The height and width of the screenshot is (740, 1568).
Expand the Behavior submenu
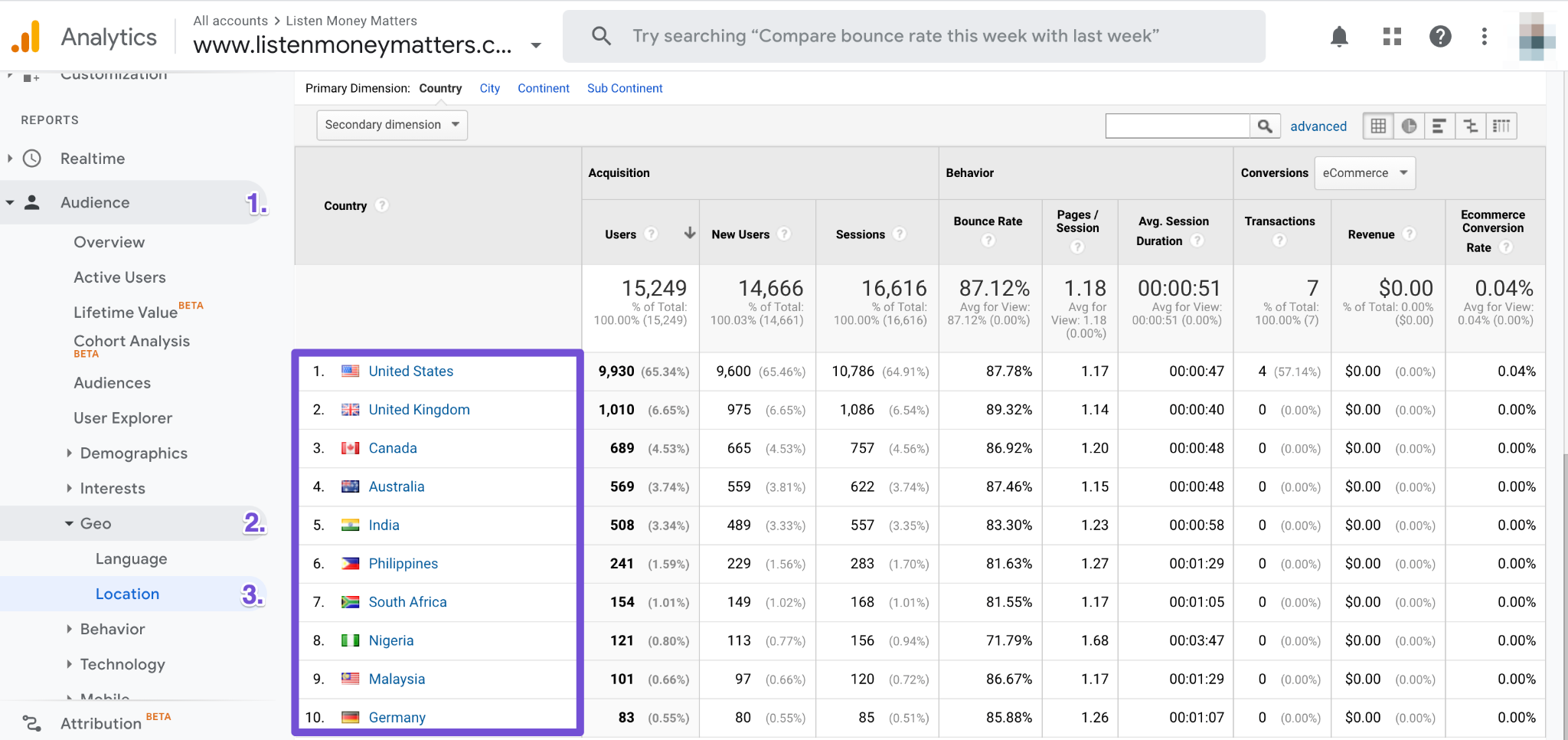(x=69, y=629)
